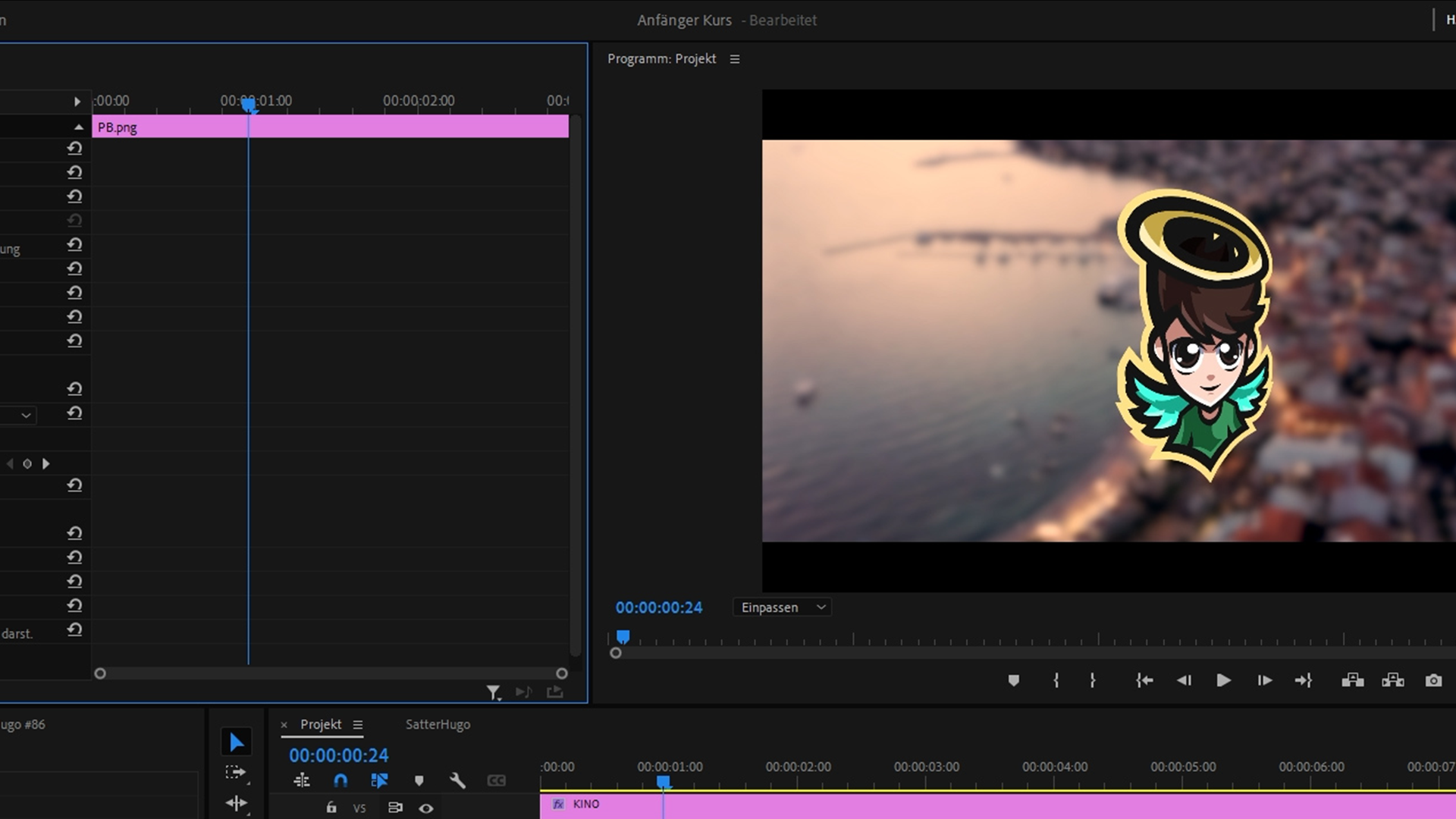The image size is (1456, 819).
Task: Add a marker in the Program monitor
Action: pos(1013,680)
